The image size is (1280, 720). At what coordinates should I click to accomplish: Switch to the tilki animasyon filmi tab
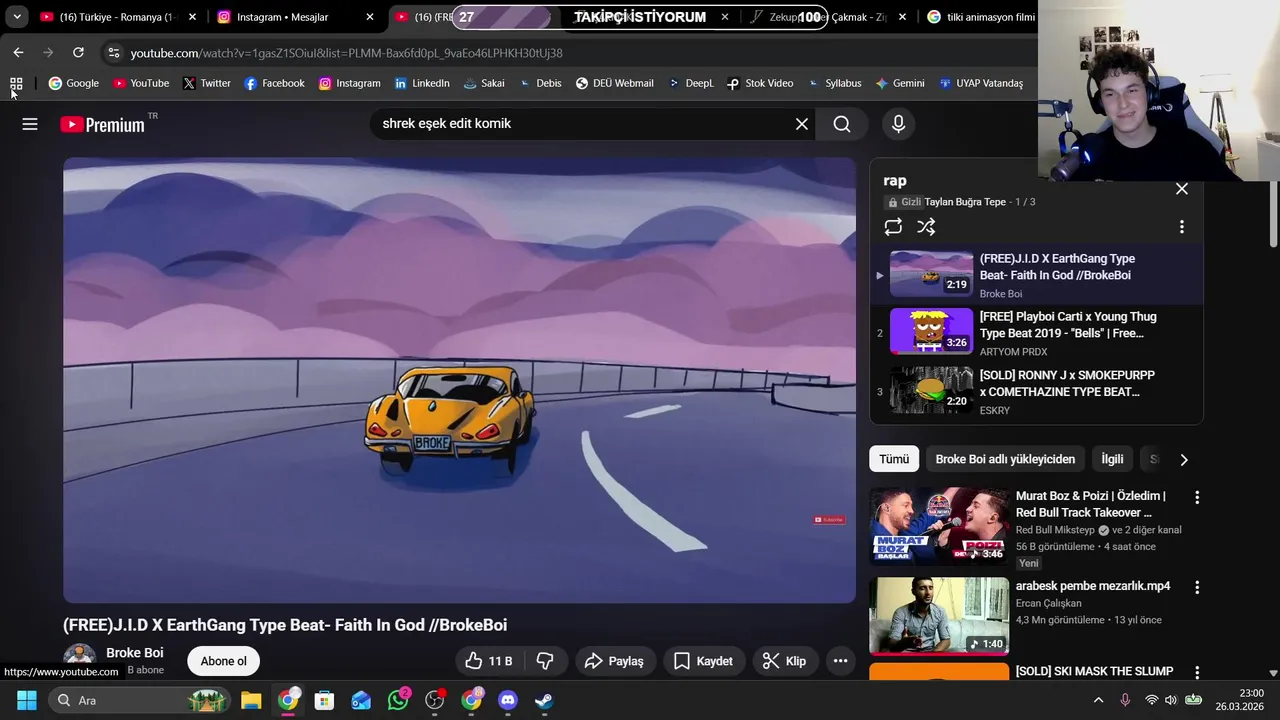point(981,17)
